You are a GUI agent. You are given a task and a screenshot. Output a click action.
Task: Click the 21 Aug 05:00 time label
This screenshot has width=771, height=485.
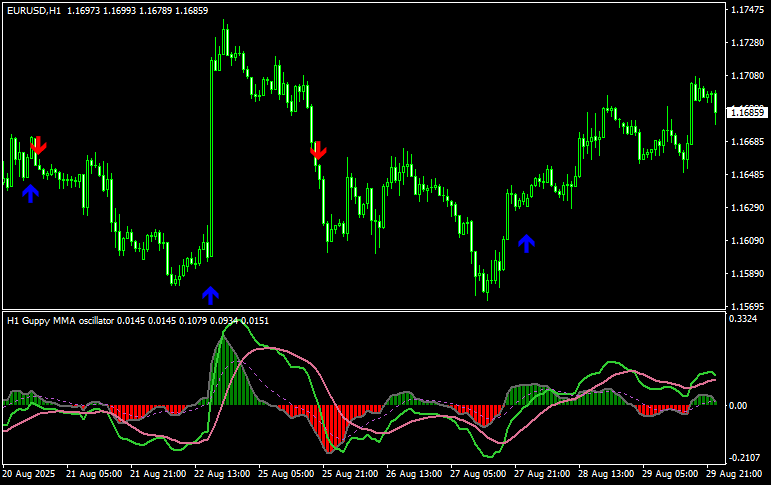coord(94,474)
